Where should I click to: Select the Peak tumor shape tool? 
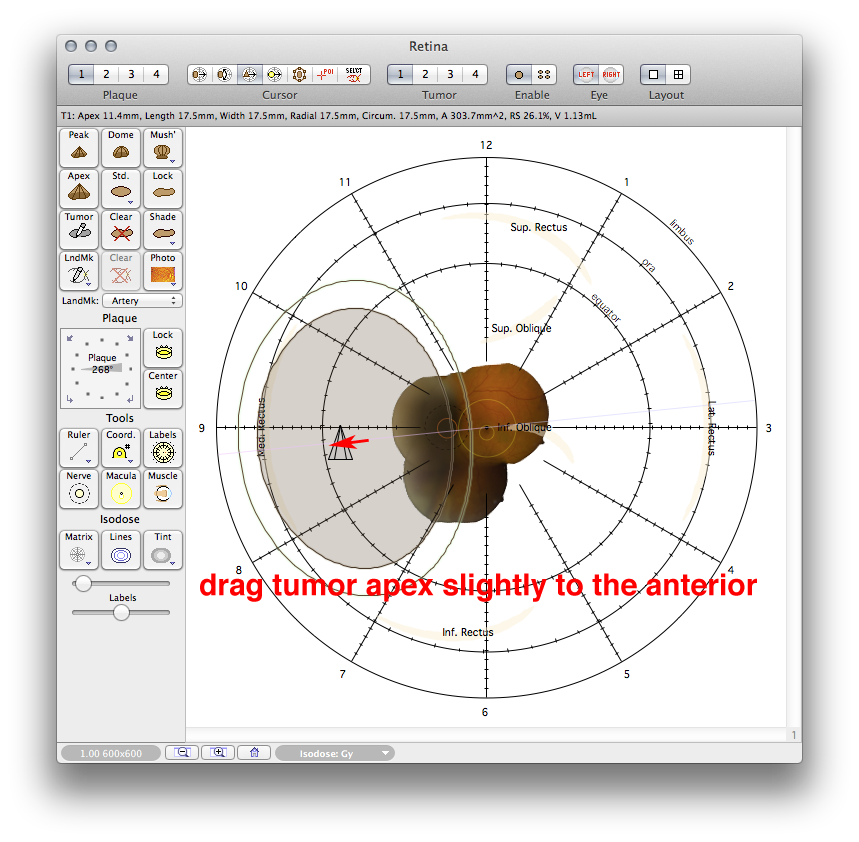click(79, 147)
